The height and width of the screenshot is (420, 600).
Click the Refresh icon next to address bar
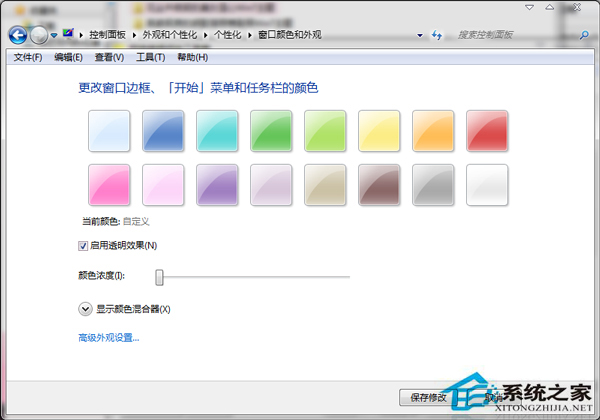pyautogui.click(x=437, y=36)
